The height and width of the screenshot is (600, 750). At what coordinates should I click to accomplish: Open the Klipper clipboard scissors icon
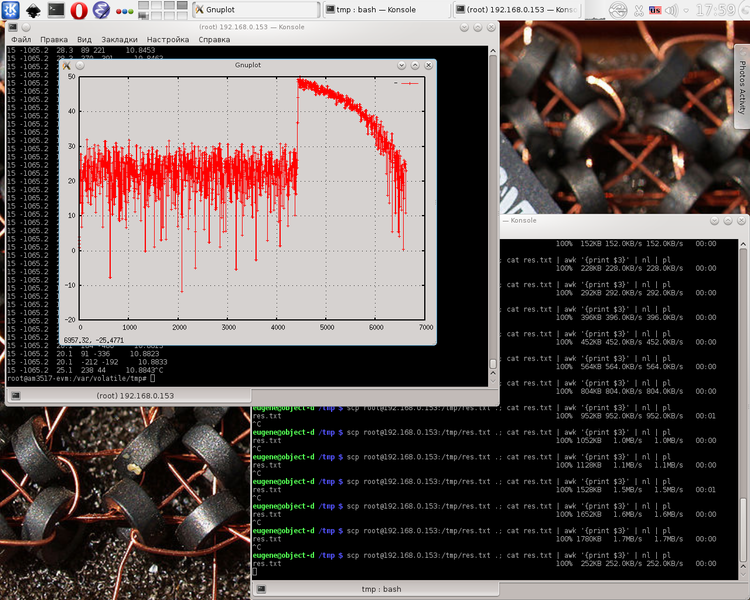(639, 10)
